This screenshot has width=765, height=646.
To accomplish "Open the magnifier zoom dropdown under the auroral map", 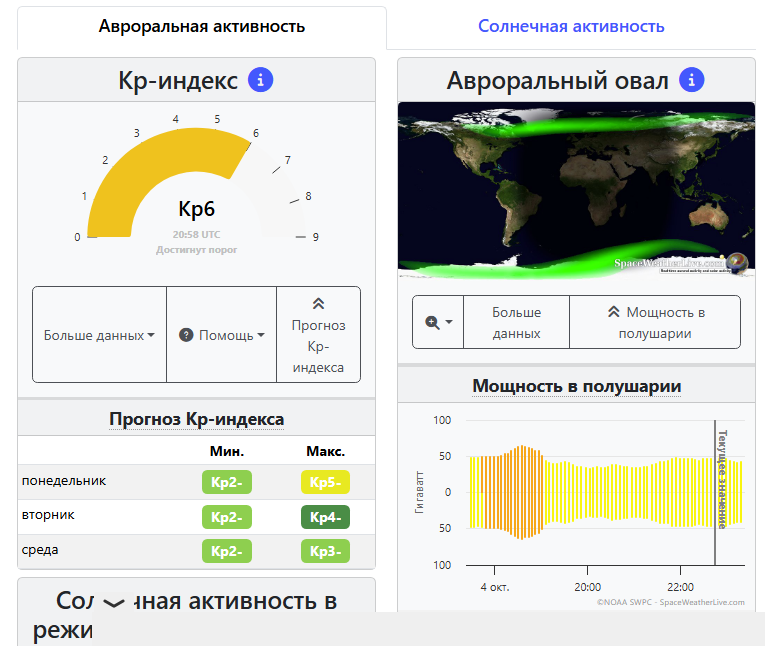I will [438, 322].
